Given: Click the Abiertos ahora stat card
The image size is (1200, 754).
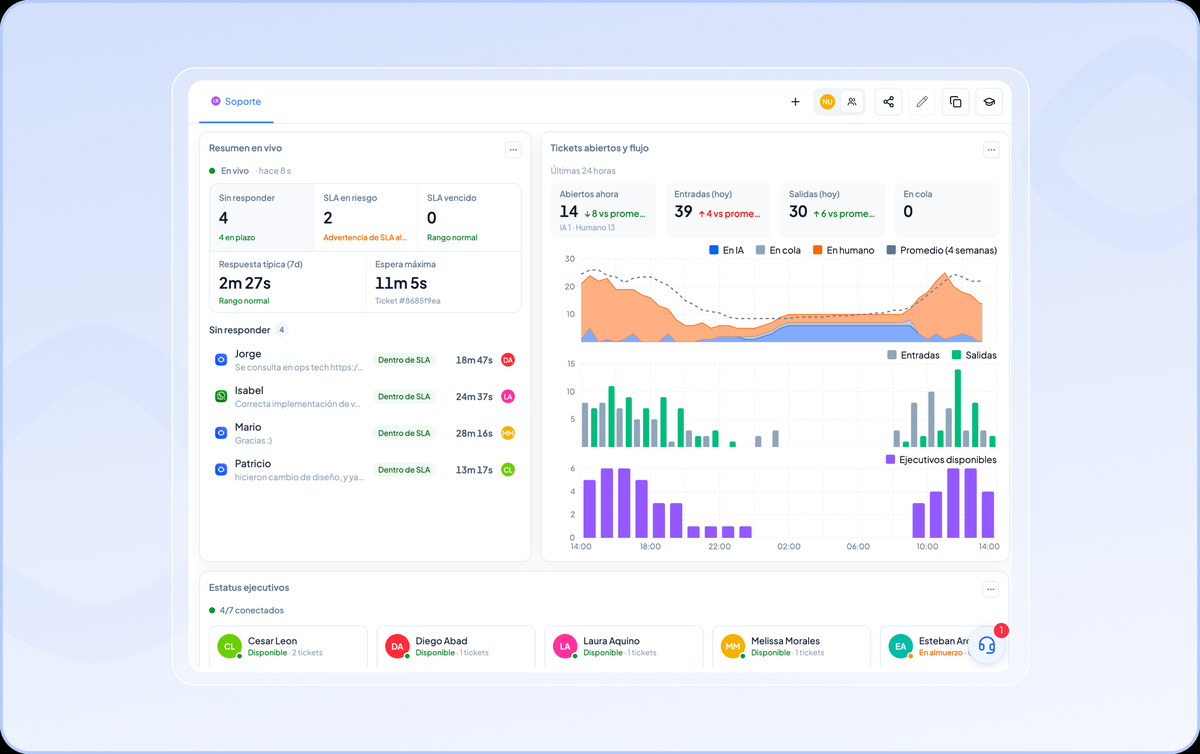Looking at the screenshot, I should (603, 210).
